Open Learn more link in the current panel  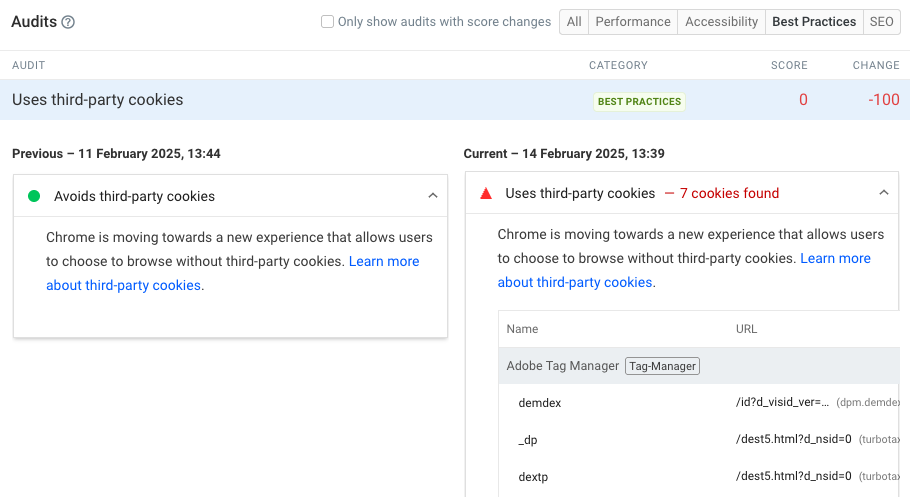pos(835,258)
